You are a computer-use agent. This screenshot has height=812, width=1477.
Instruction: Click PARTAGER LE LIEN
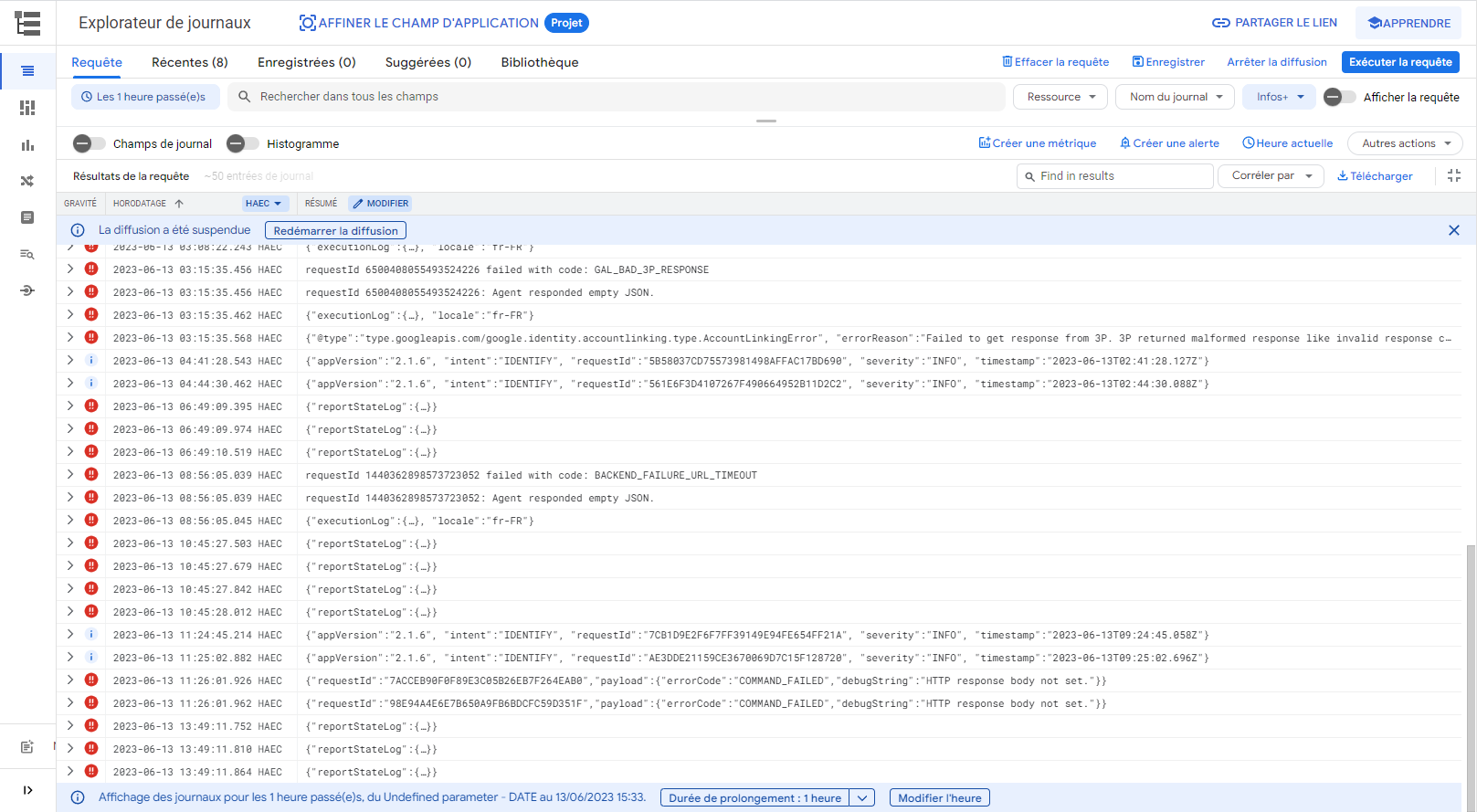click(x=1274, y=23)
